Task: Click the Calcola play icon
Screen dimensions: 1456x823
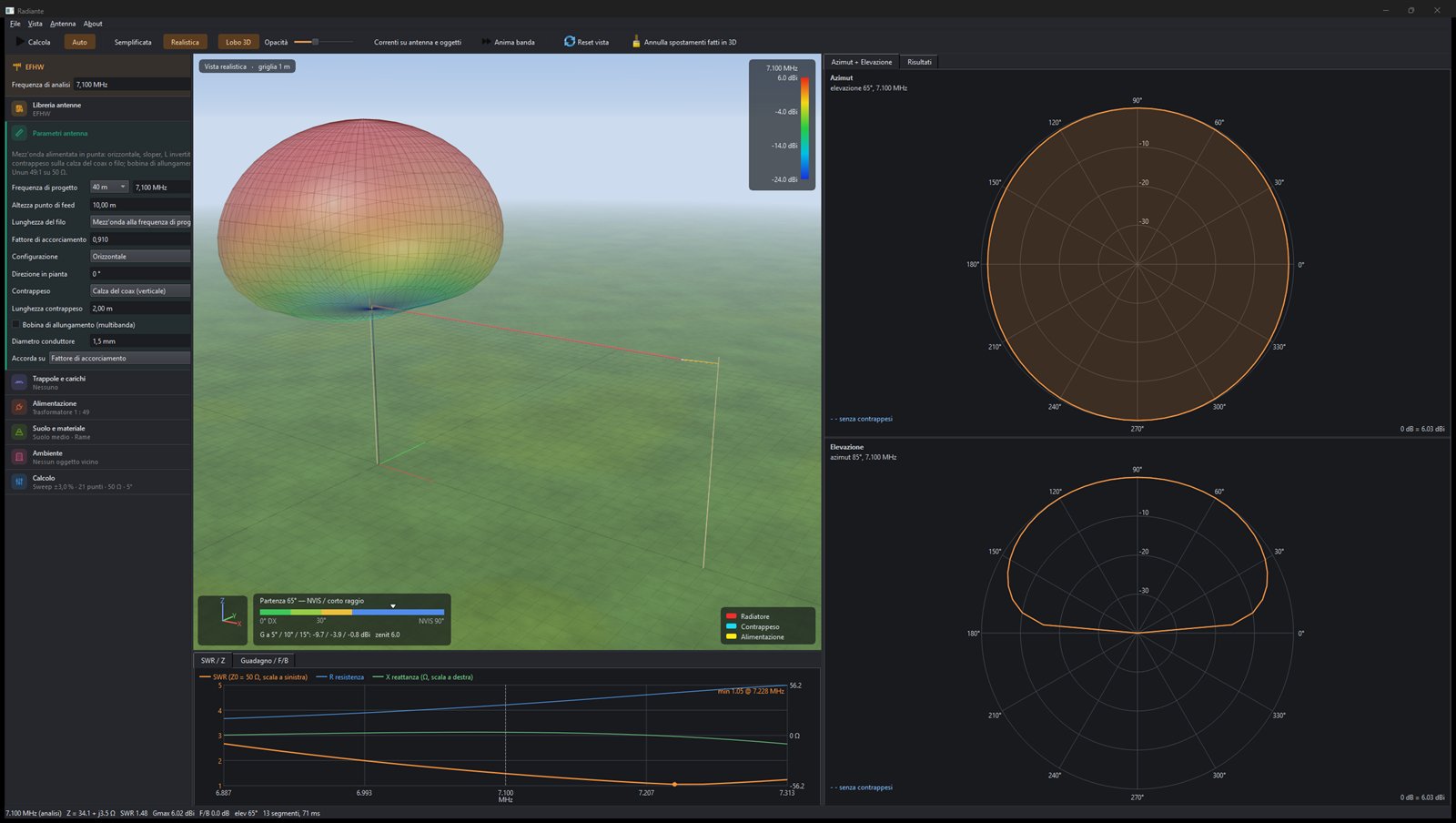Action: tap(20, 42)
